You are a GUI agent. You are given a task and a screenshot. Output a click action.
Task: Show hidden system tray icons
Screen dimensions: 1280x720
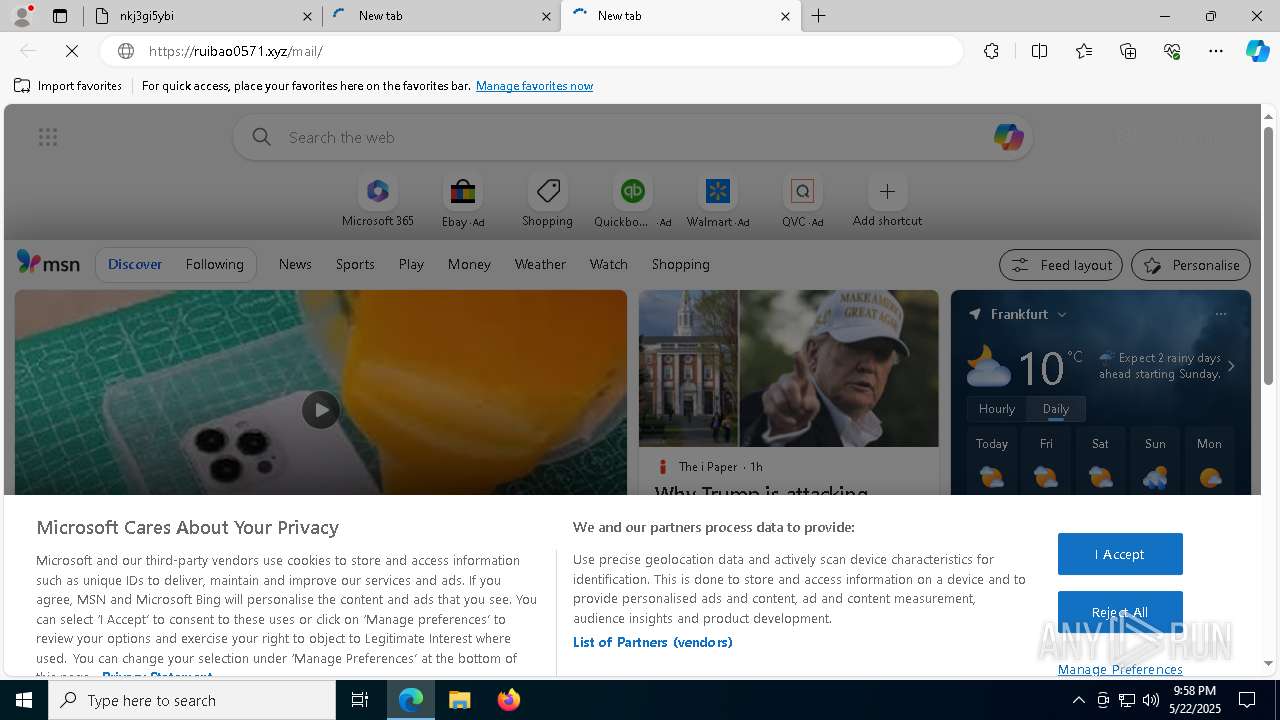coord(1078,700)
